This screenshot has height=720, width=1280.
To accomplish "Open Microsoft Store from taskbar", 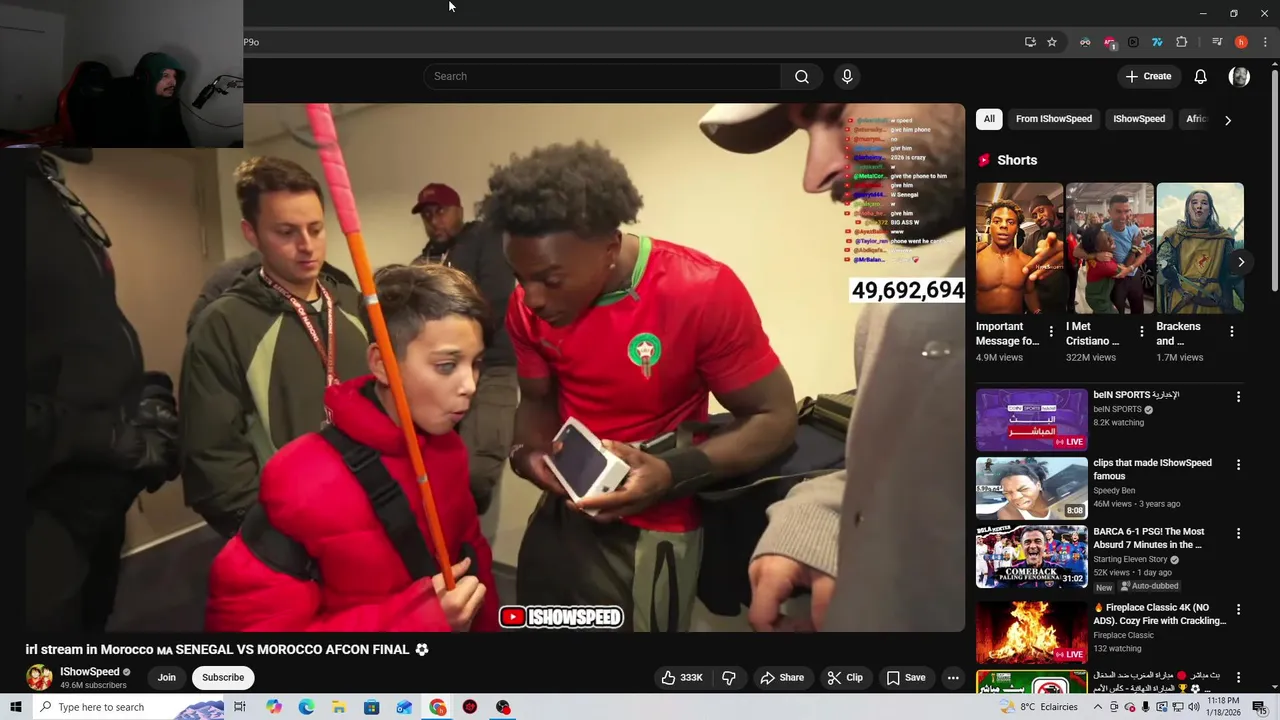I will pyautogui.click(x=371, y=707).
